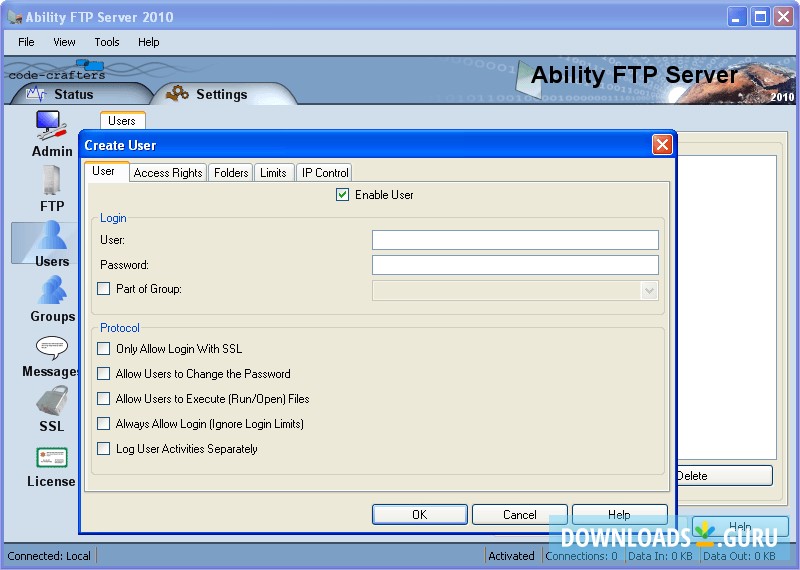800x570 pixels.
Task: Open the File menu
Action: tap(26, 42)
